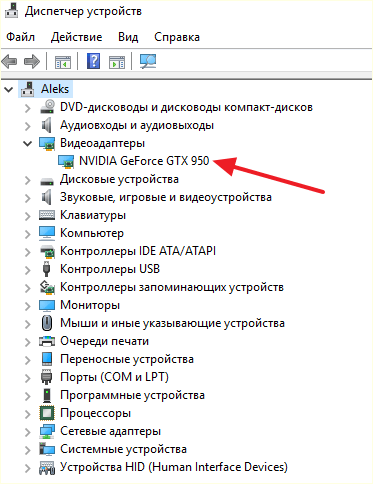Open the Справка menu
The height and width of the screenshot is (484, 373).
click(x=177, y=37)
